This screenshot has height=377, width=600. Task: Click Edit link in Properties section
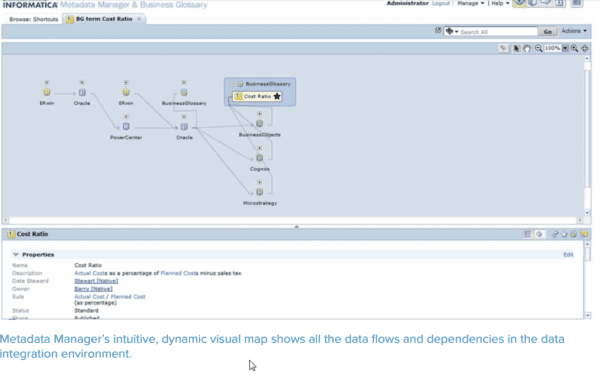coord(568,255)
